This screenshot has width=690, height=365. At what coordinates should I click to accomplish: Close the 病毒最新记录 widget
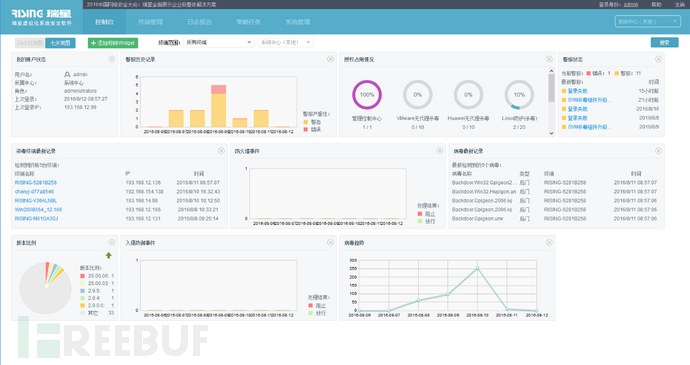658,151
